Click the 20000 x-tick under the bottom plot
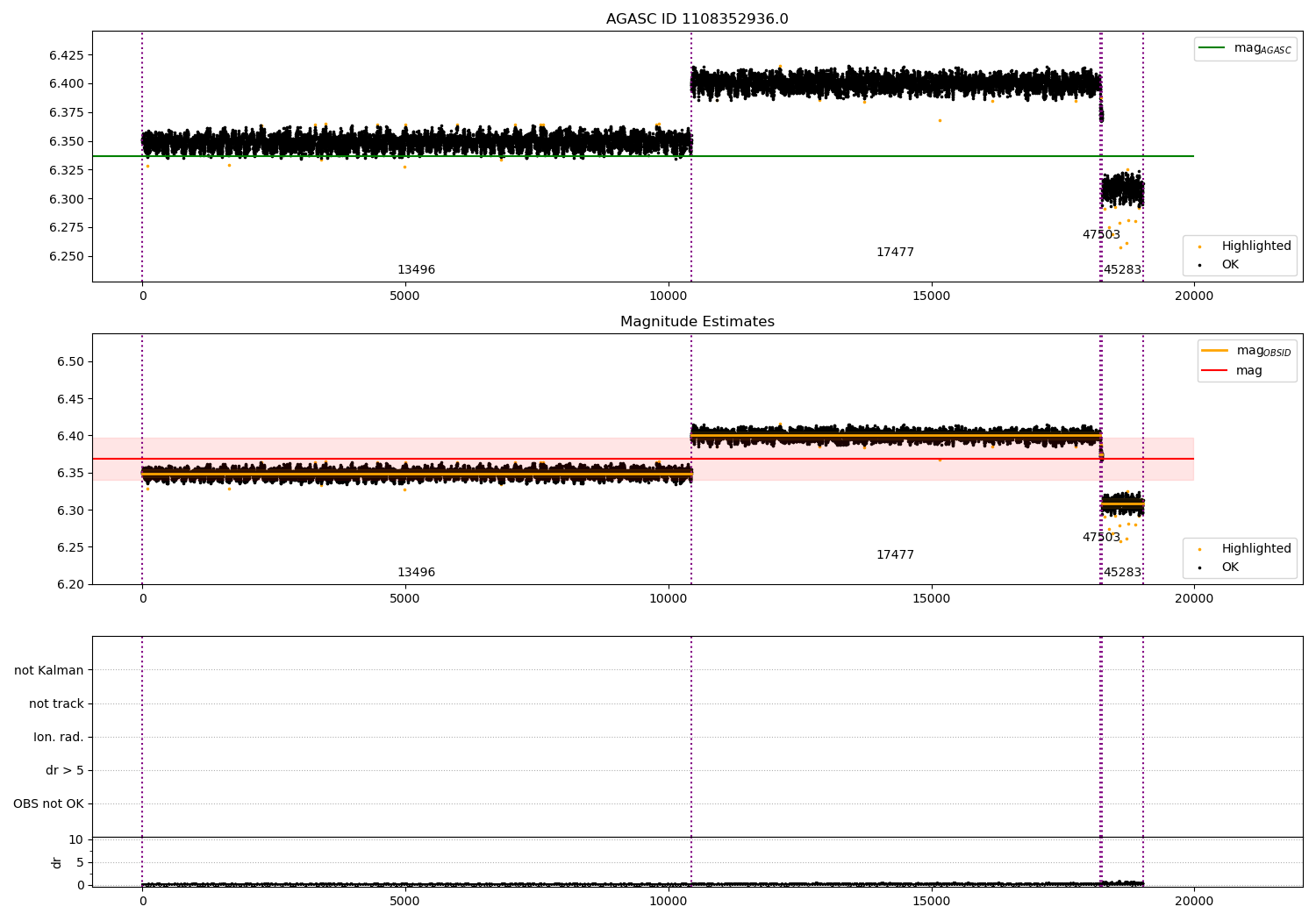 coord(1194,901)
